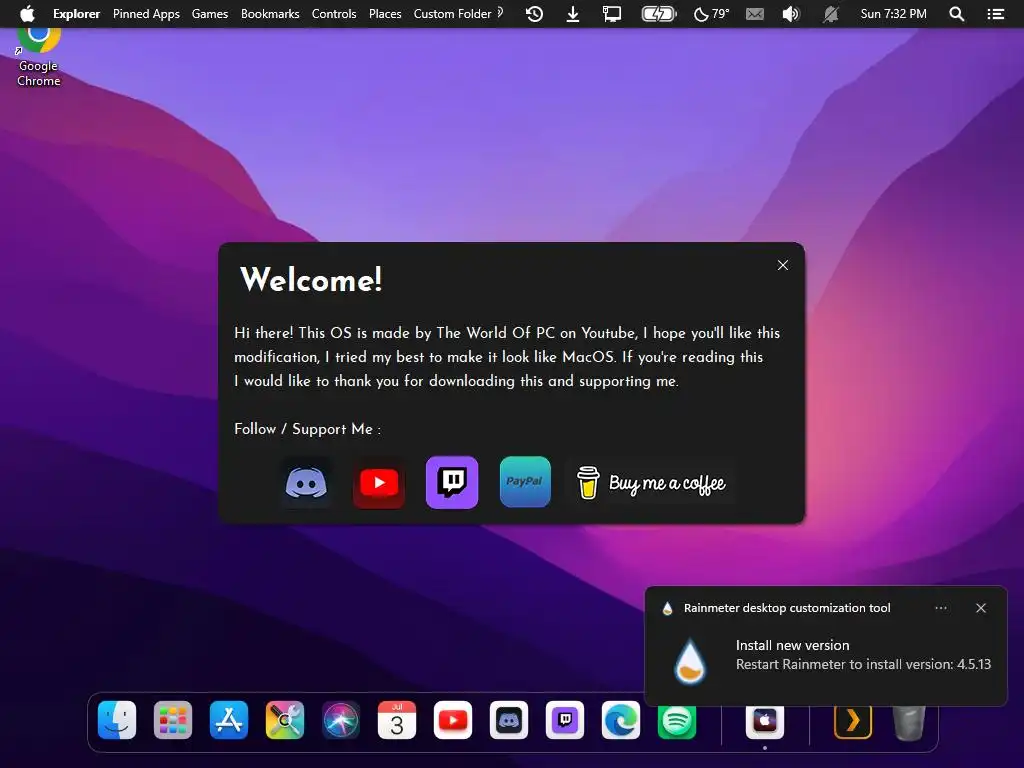Click the download arrow icon in menu bar
1024x768 pixels.
(x=573, y=14)
